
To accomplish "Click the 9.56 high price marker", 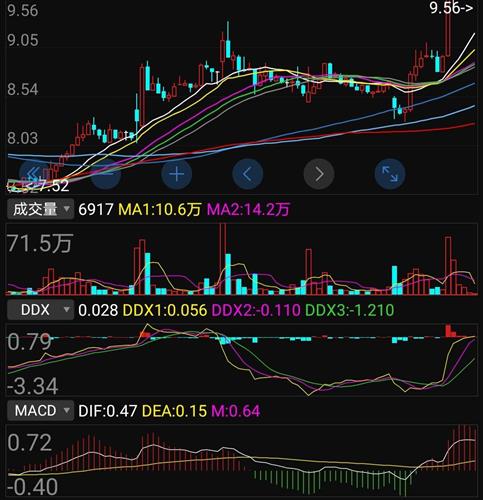I will pos(451,8).
